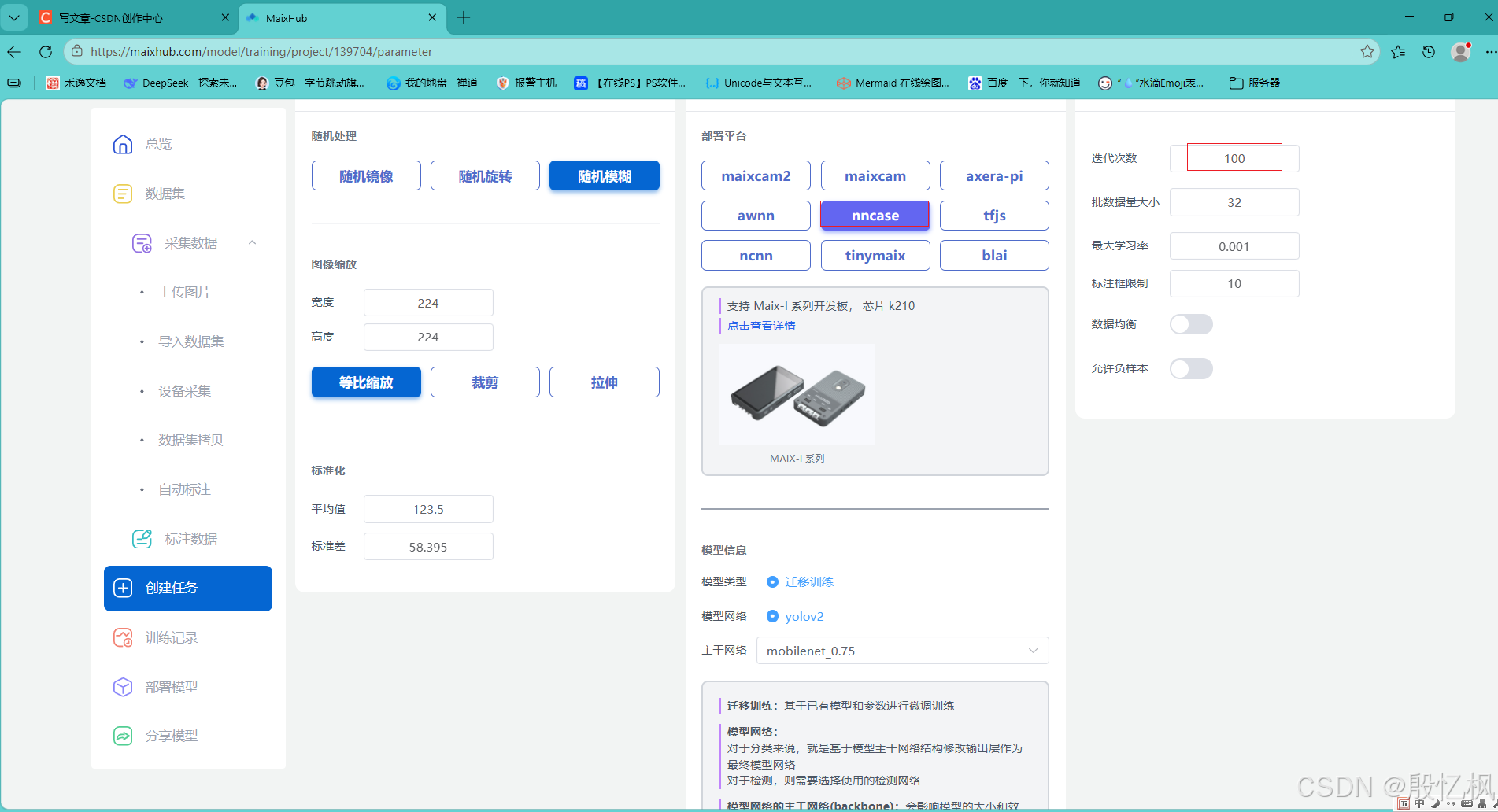Click the 标准差 input field
The height and width of the screenshot is (812, 1498).
point(428,547)
